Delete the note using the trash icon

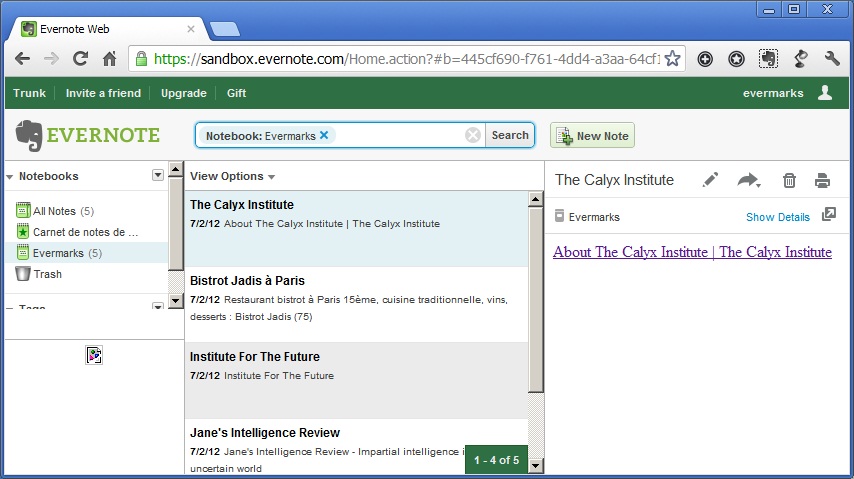[789, 180]
